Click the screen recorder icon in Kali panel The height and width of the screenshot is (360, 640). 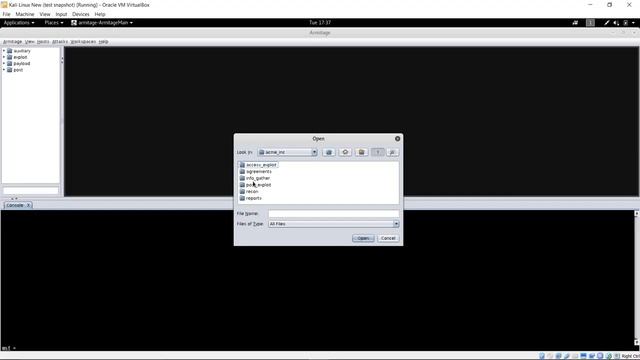(575, 23)
